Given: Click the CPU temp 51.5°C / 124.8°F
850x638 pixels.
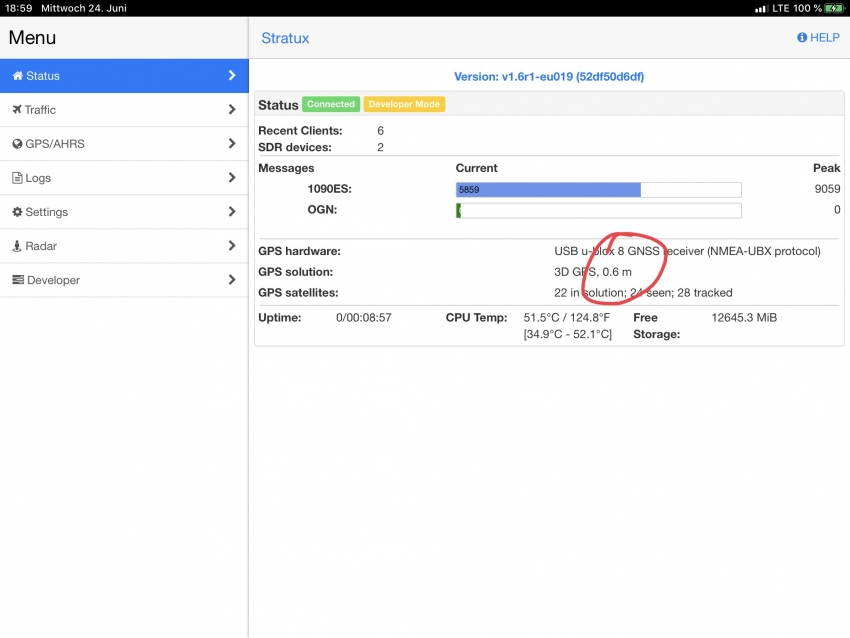Looking at the screenshot, I should coord(566,318).
